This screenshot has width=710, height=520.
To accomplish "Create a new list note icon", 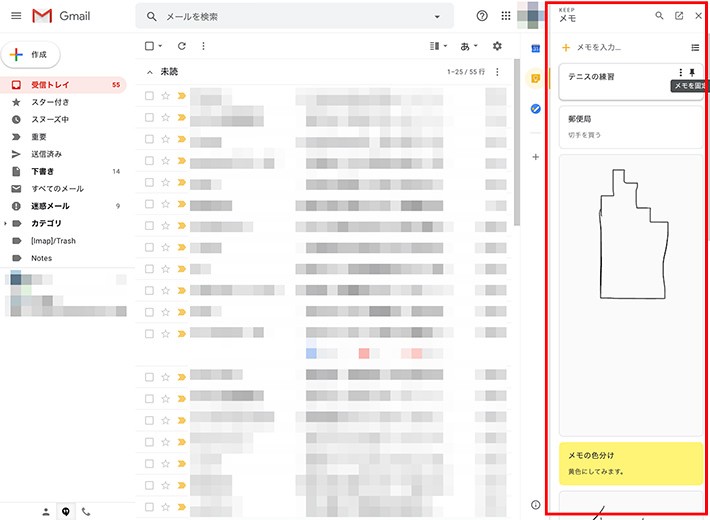I will 695,47.
